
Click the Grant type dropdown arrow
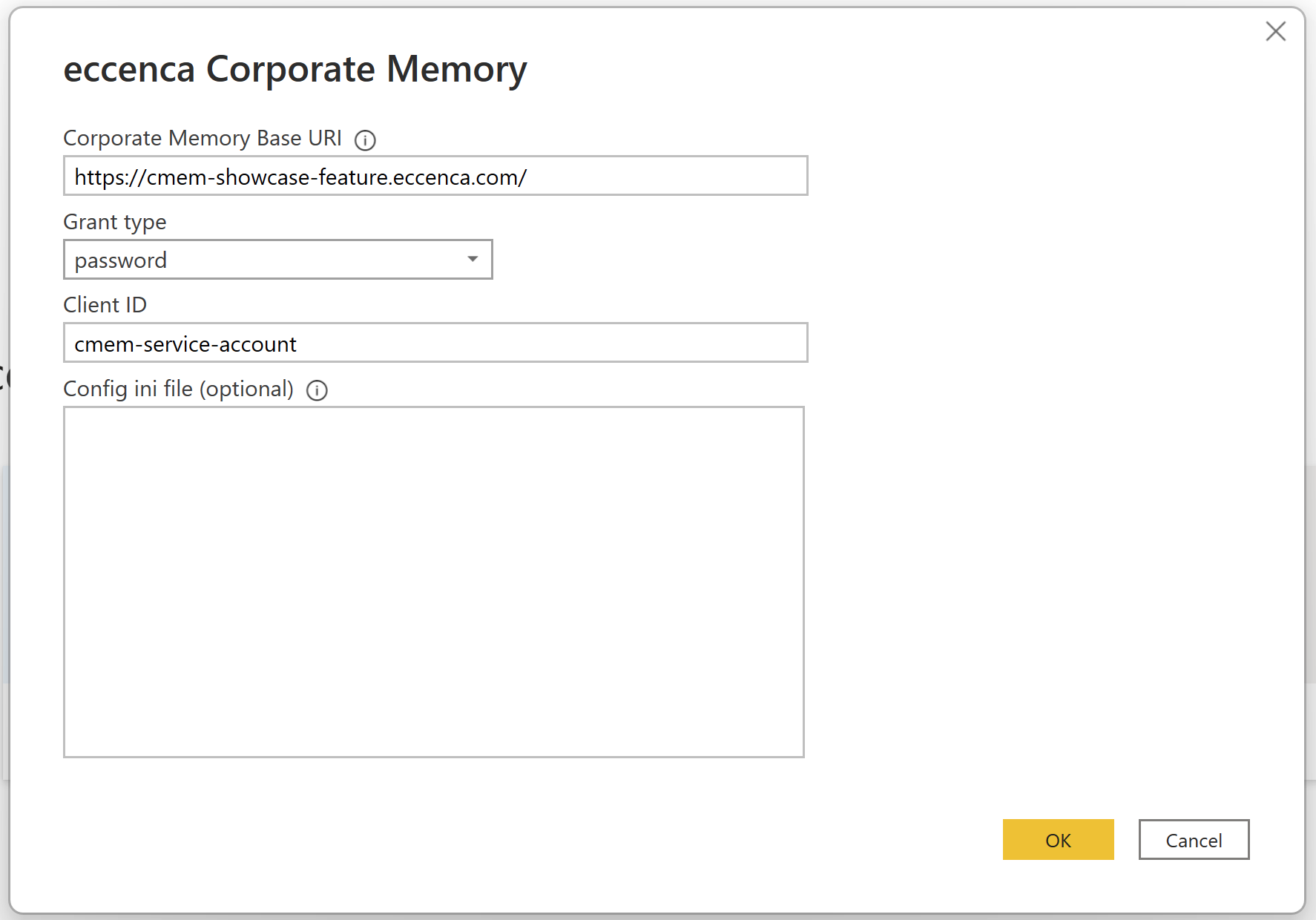473,260
